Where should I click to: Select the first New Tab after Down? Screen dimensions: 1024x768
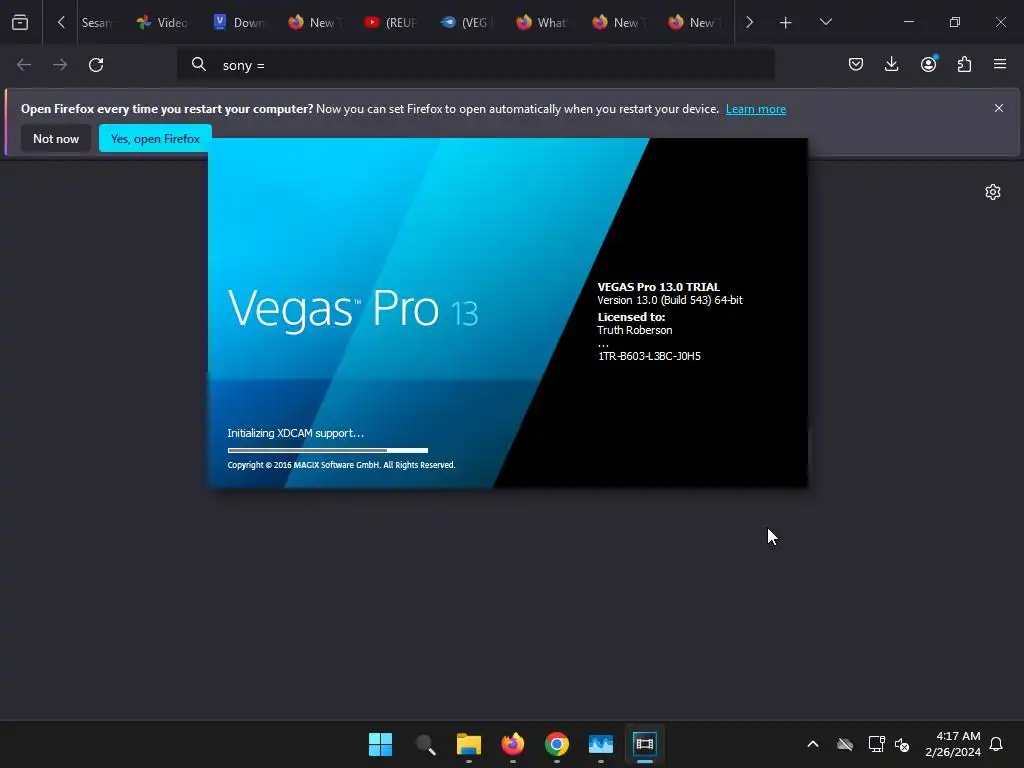314,22
